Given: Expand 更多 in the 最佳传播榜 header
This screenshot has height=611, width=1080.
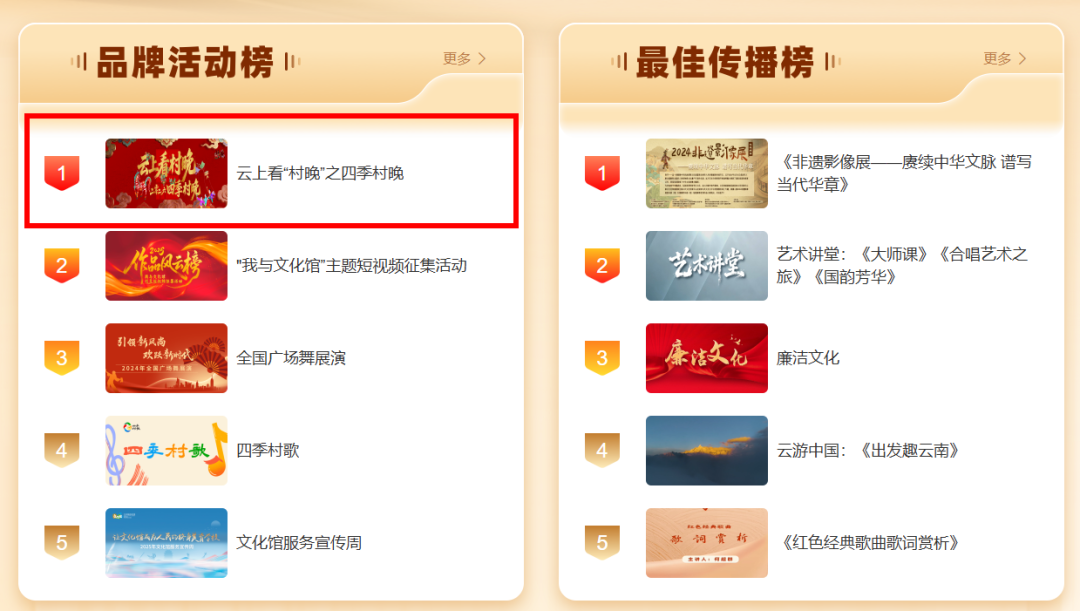Looking at the screenshot, I should click(x=1005, y=59).
